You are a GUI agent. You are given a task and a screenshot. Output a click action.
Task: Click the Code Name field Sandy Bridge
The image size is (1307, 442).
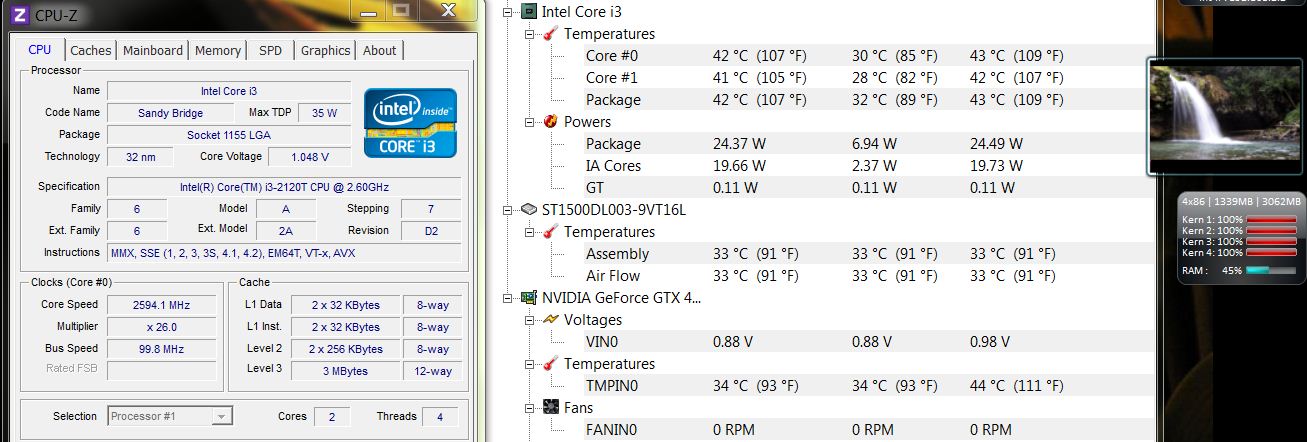pyautogui.click(x=170, y=113)
